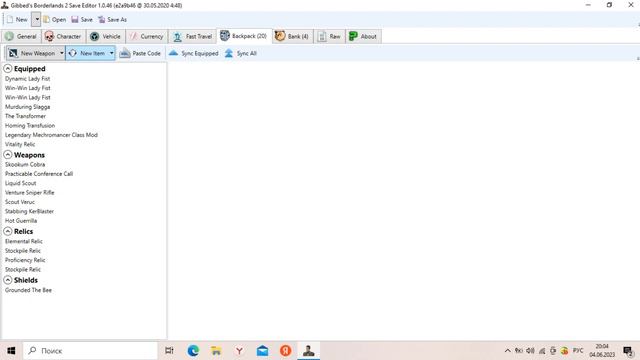Switch to the General tab

click(x=21, y=36)
